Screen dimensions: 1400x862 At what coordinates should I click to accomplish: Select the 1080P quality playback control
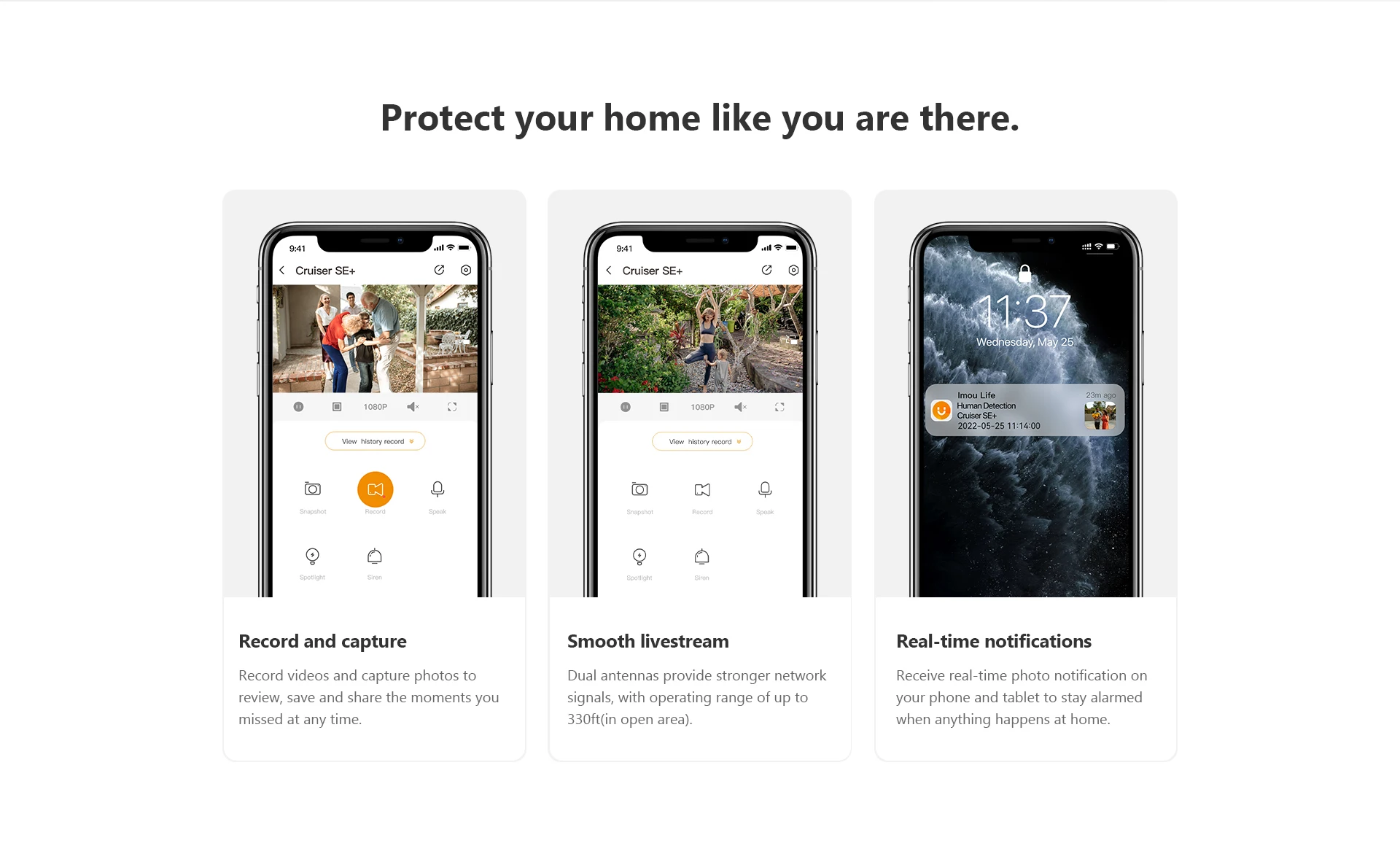point(375,407)
